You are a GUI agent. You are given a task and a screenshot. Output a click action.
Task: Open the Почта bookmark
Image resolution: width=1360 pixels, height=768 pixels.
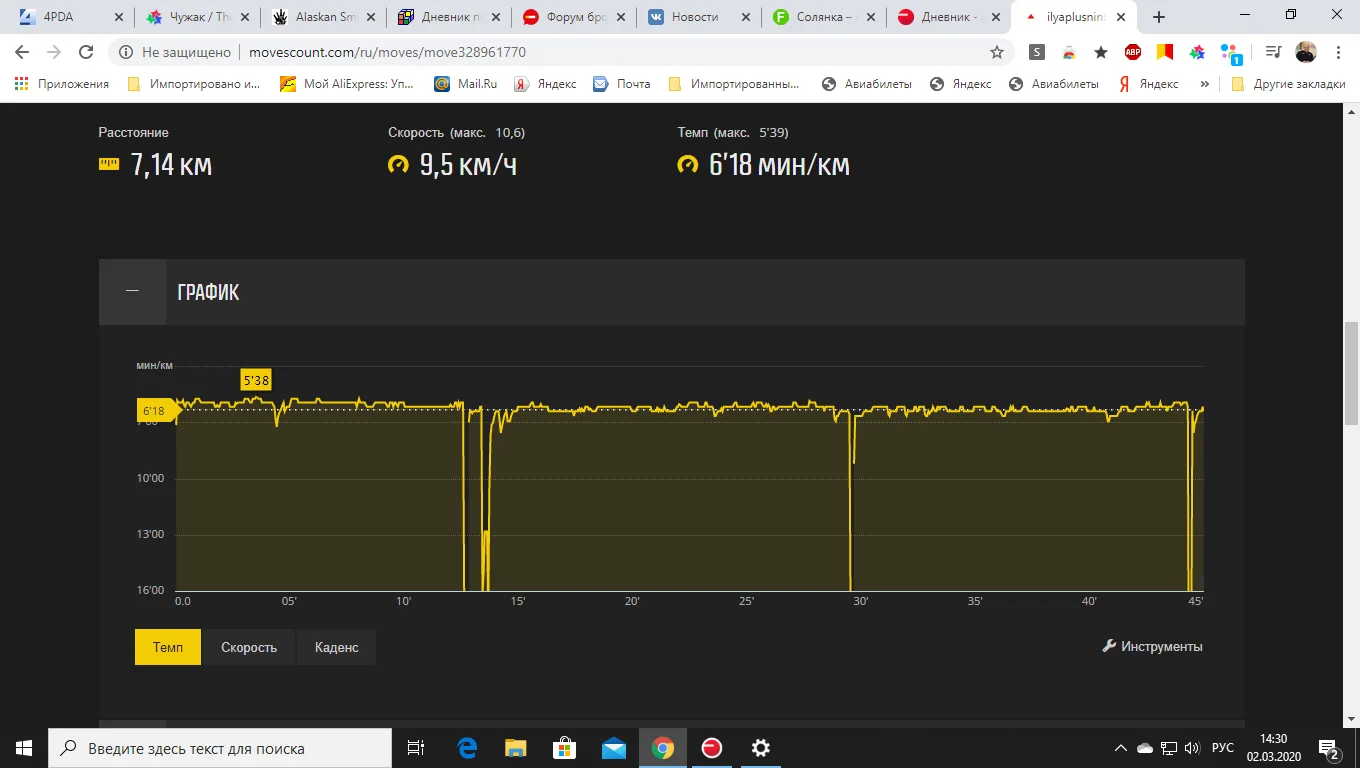[x=622, y=84]
